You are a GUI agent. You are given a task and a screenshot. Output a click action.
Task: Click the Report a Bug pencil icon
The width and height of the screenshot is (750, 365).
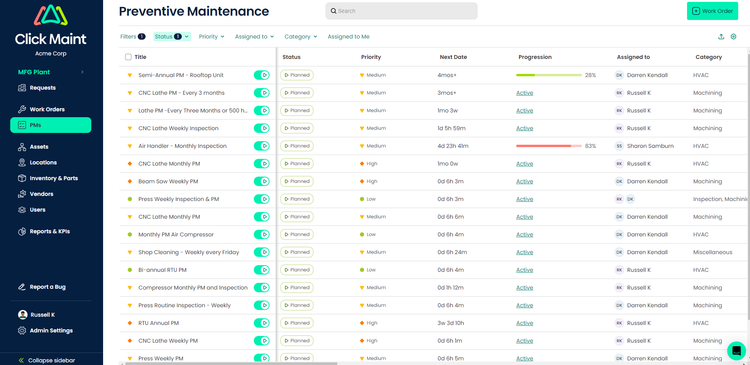pyautogui.click(x=22, y=287)
